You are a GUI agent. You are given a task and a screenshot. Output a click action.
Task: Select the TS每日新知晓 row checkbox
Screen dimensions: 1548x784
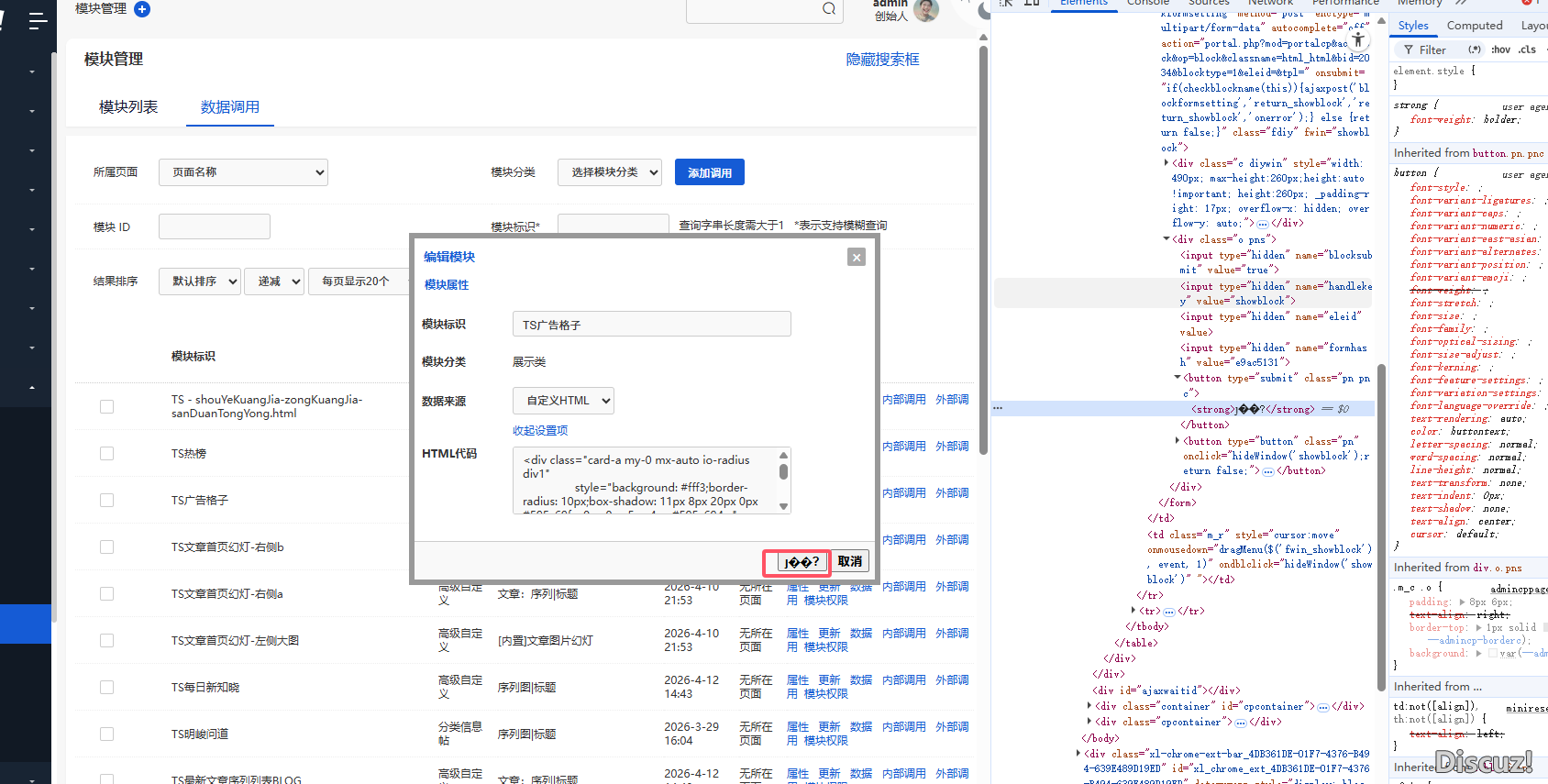(107, 687)
